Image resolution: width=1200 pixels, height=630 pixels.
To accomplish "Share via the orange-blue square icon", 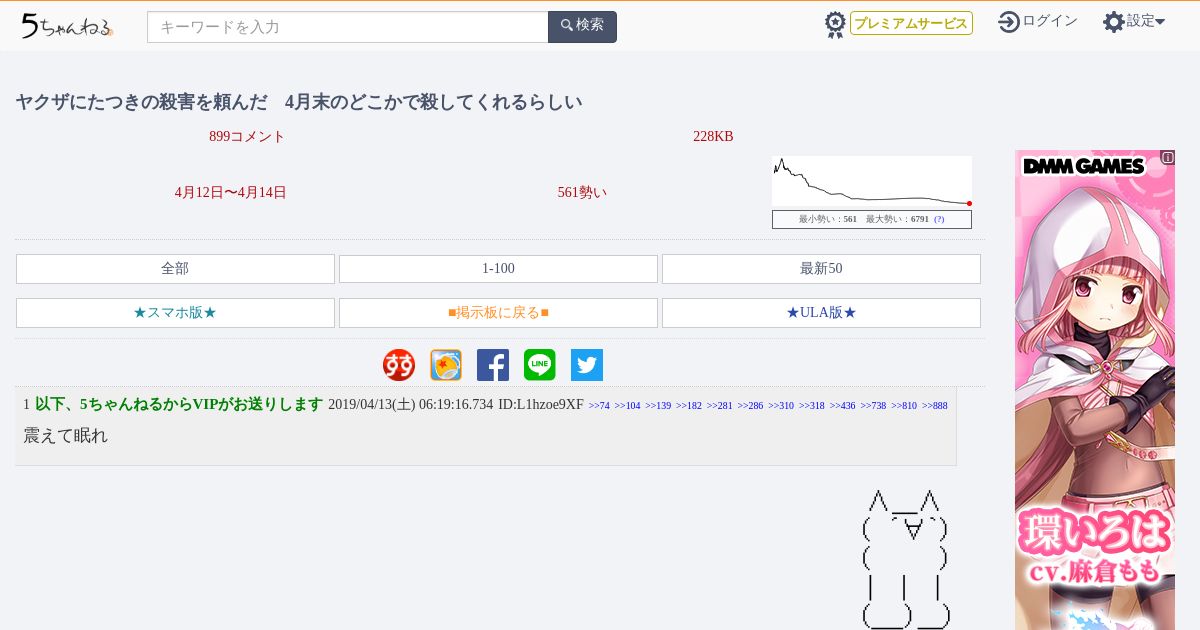I will (x=446, y=365).
